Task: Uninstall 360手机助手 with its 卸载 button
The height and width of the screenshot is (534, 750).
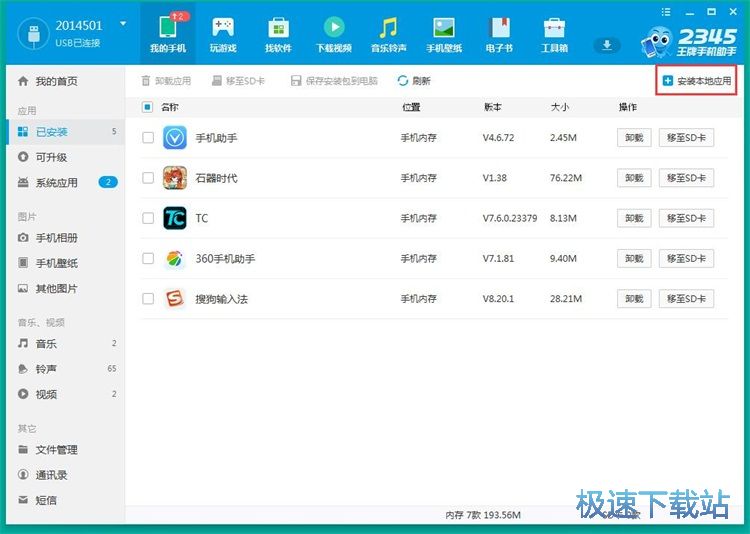Action: point(633,258)
